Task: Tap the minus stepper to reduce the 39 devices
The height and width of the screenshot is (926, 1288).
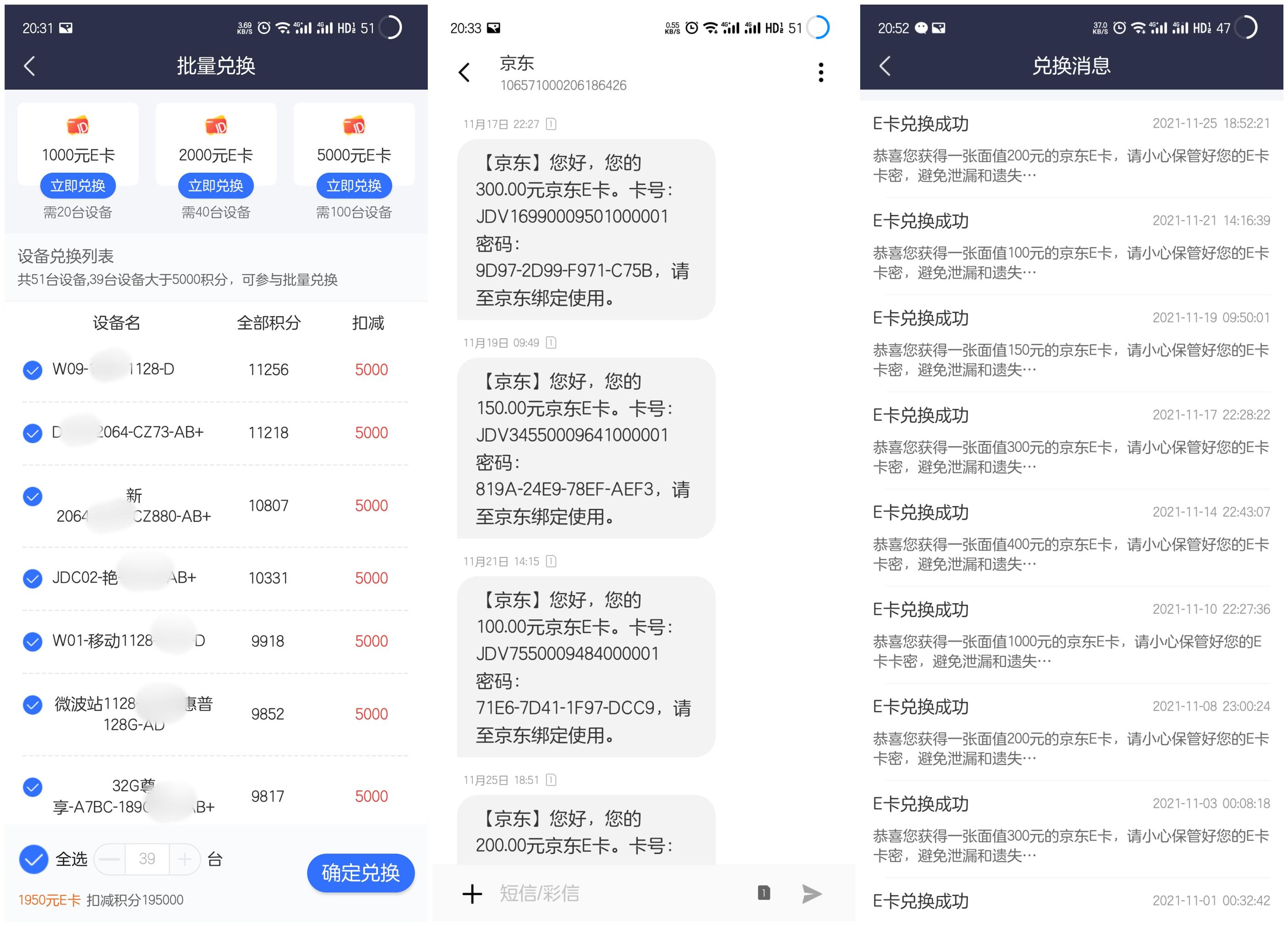Action: point(110,859)
